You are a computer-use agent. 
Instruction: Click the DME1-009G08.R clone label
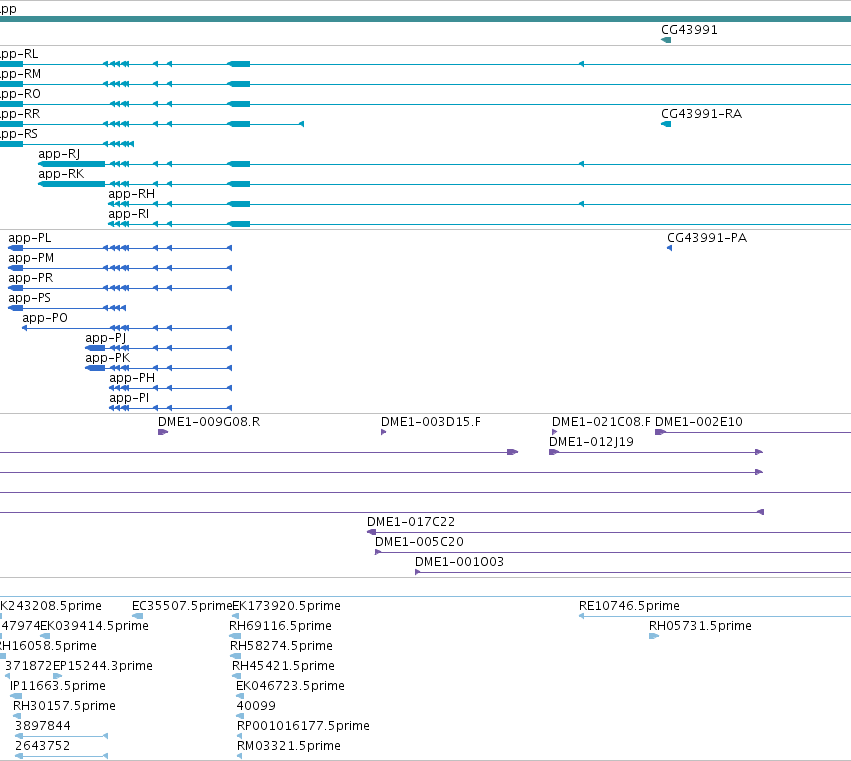[x=209, y=422]
